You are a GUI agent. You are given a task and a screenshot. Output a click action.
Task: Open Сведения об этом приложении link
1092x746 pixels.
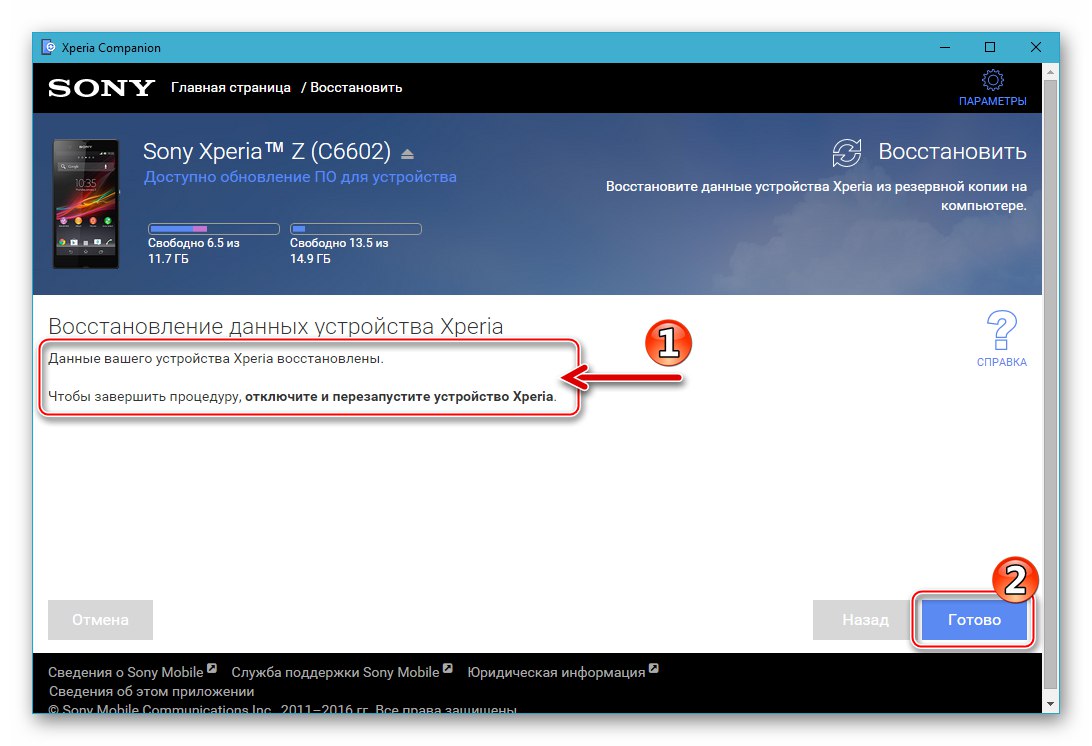click(151, 692)
